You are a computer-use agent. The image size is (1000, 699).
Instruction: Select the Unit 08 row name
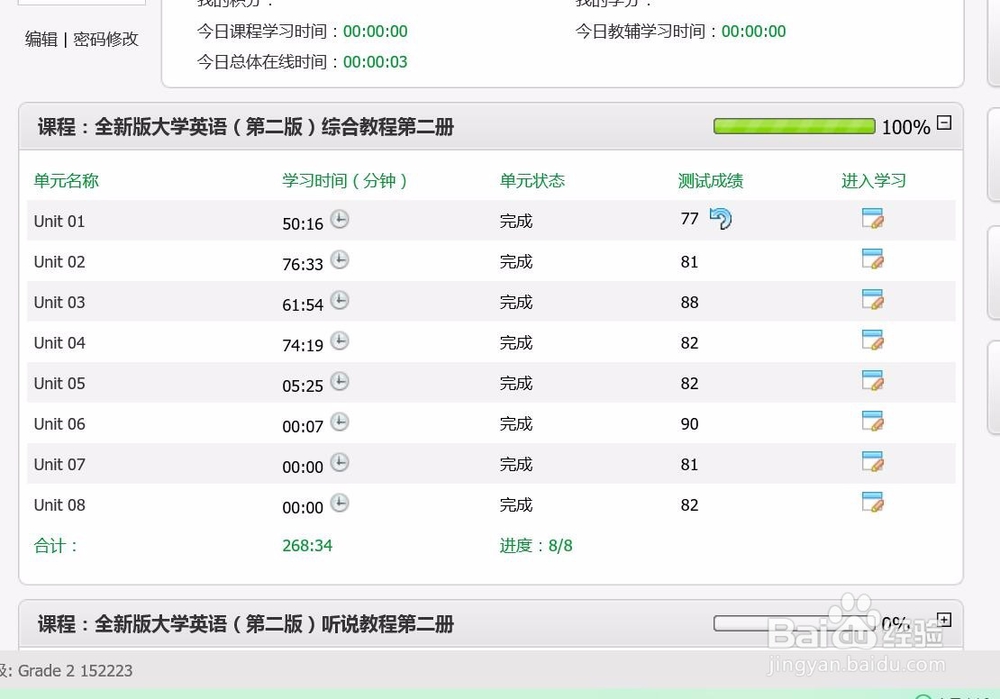pyautogui.click(x=59, y=505)
